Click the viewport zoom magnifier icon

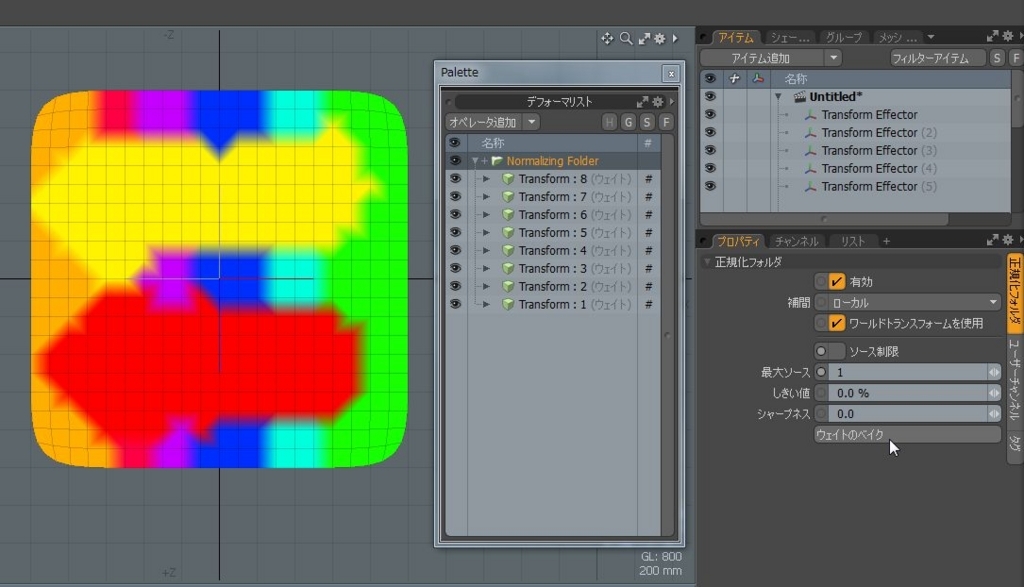point(626,39)
